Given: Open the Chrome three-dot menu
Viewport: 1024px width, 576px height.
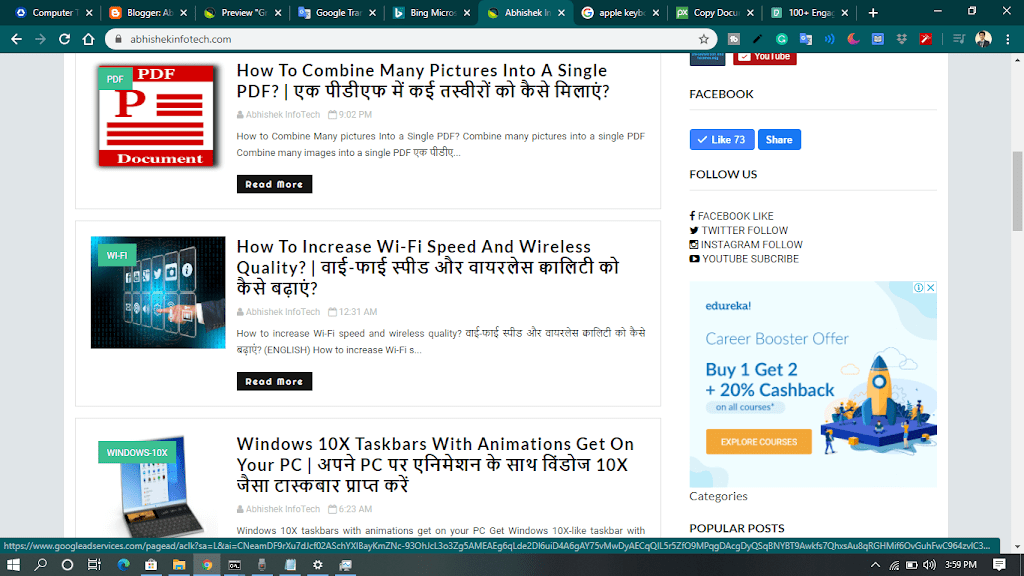Looking at the screenshot, I should pos(1008,39).
